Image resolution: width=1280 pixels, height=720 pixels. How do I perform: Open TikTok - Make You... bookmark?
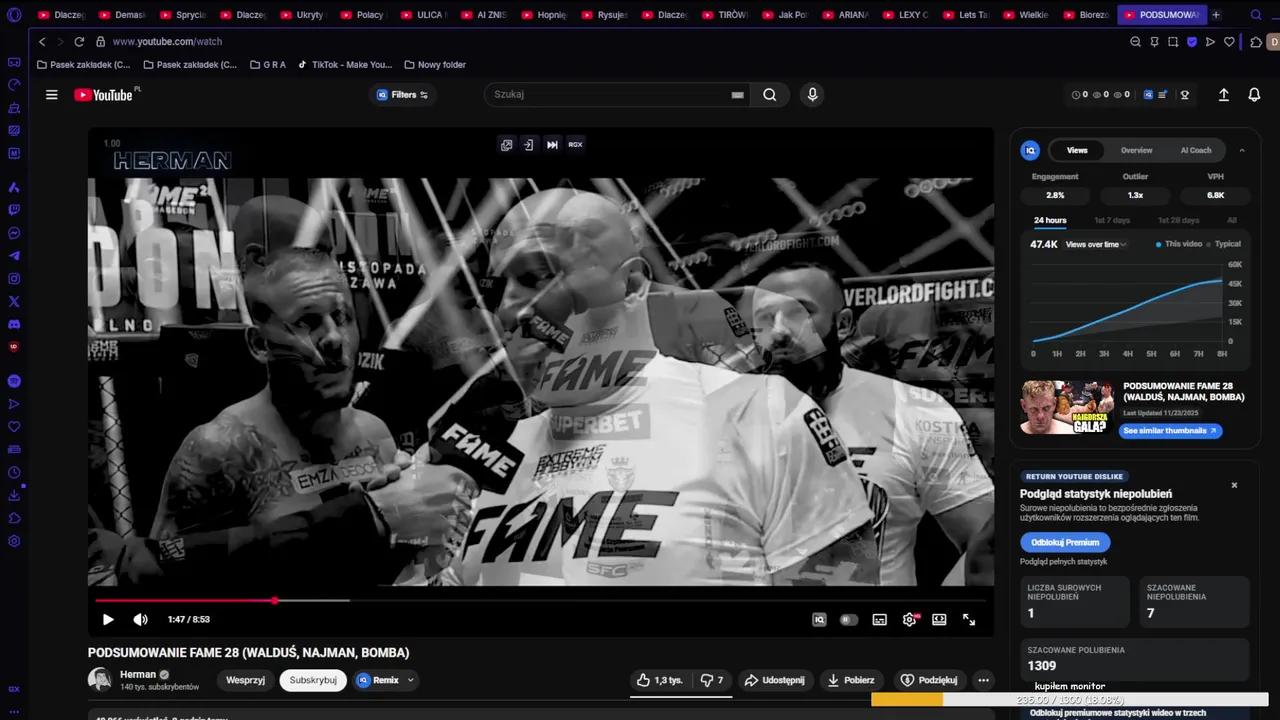[344, 65]
